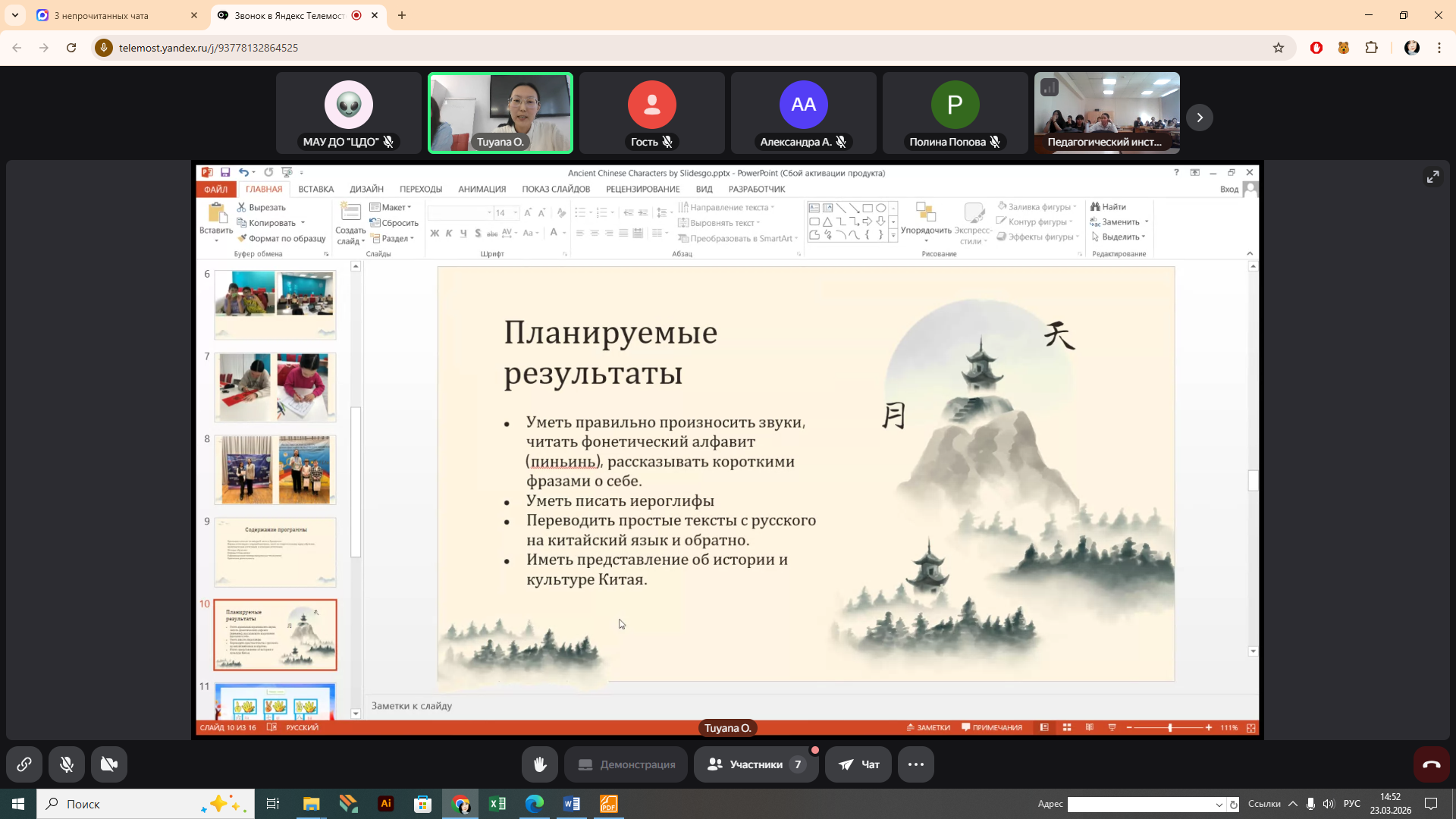
Task: Open Chrome three-dot menu
Action: 1439,48
